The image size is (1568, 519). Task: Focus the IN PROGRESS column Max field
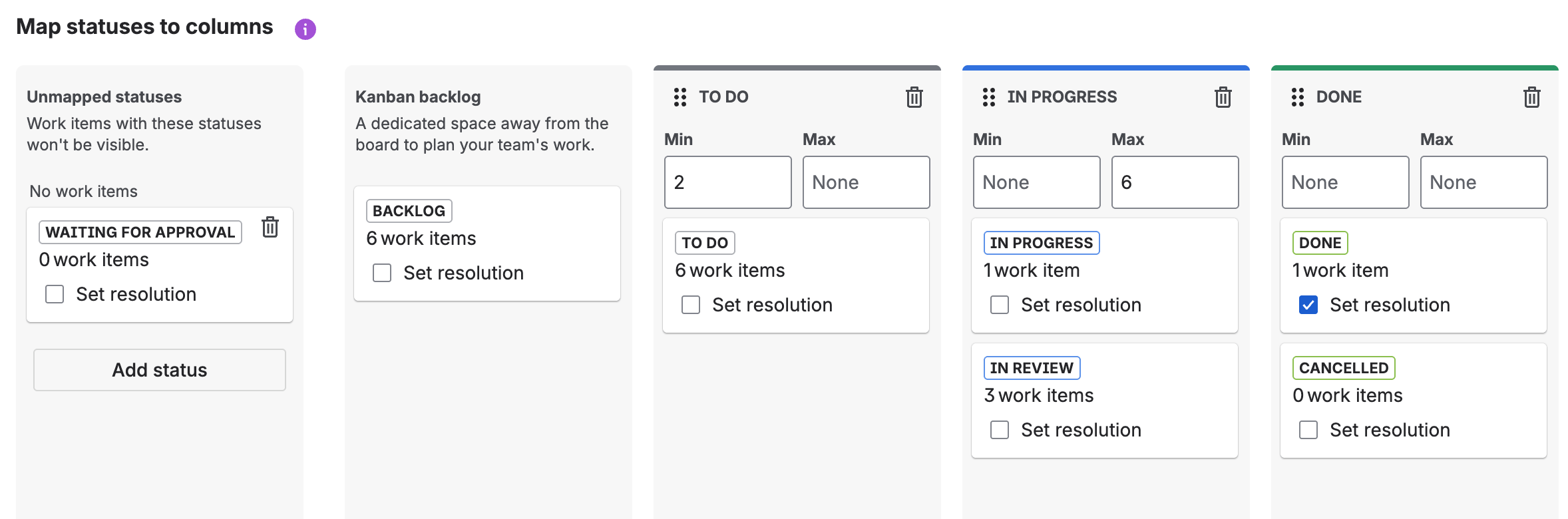coord(1175,182)
